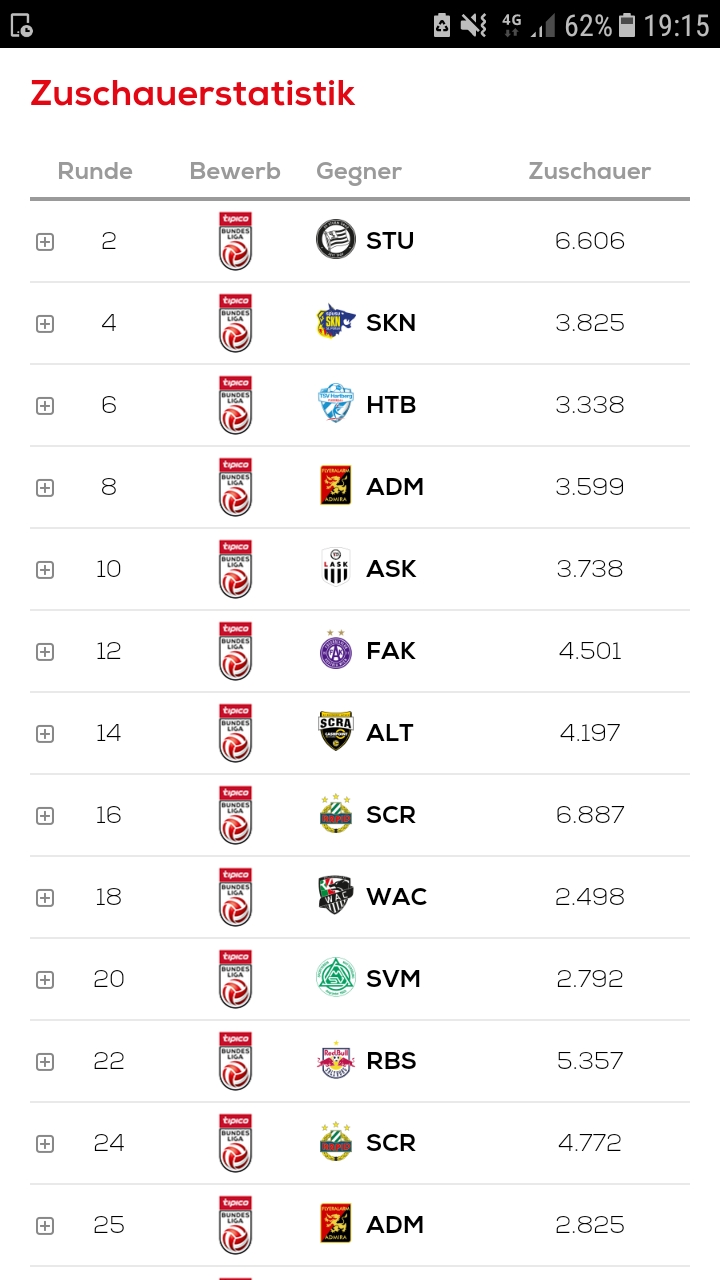
Task: Expand the round 16 SCR row
Action: coord(45,816)
